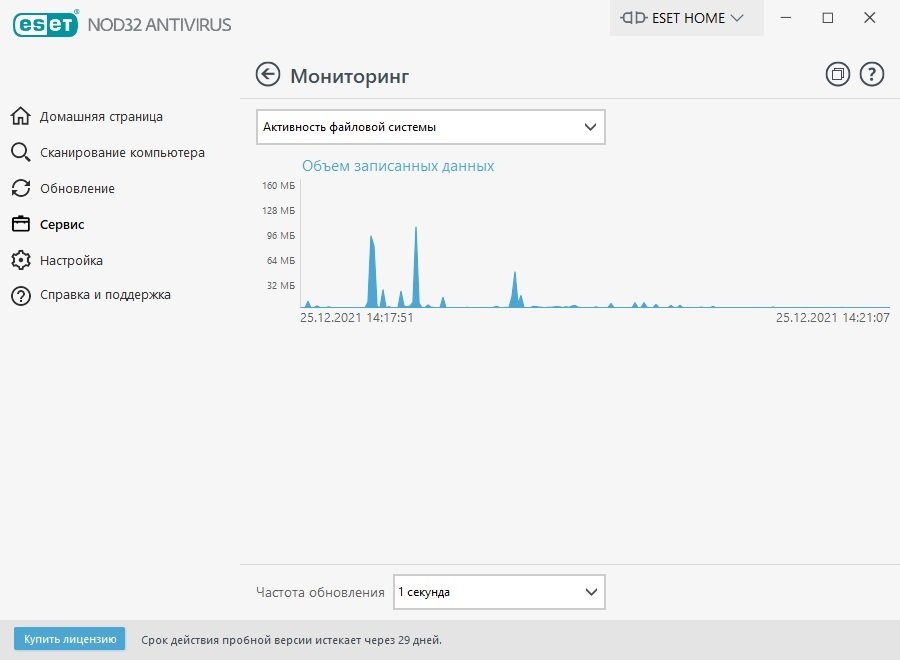900x660 pixels.
Task: Click the 160 МБ axis label
Action: point(278,185)
